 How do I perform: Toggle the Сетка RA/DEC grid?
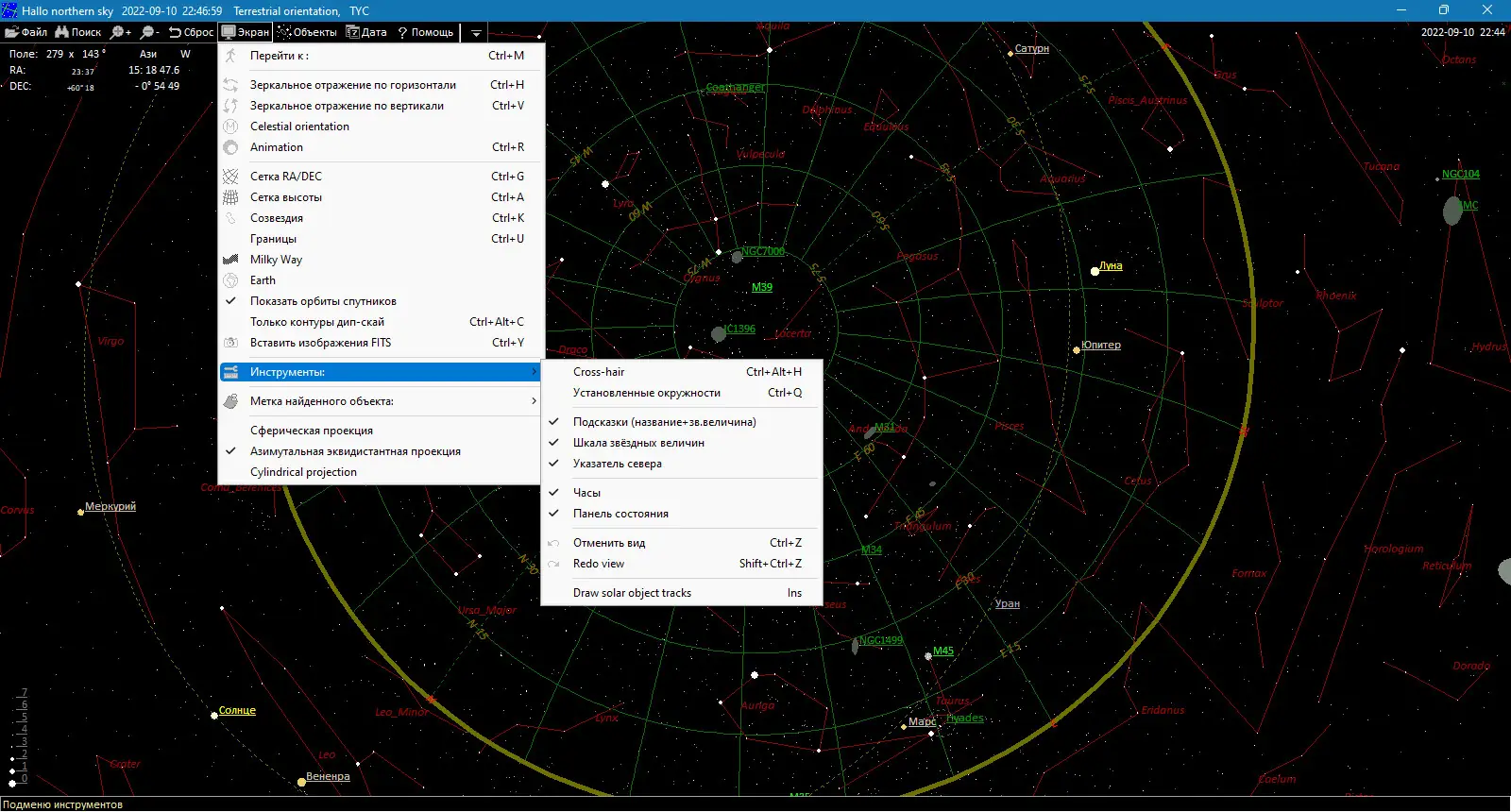[285, 177]
